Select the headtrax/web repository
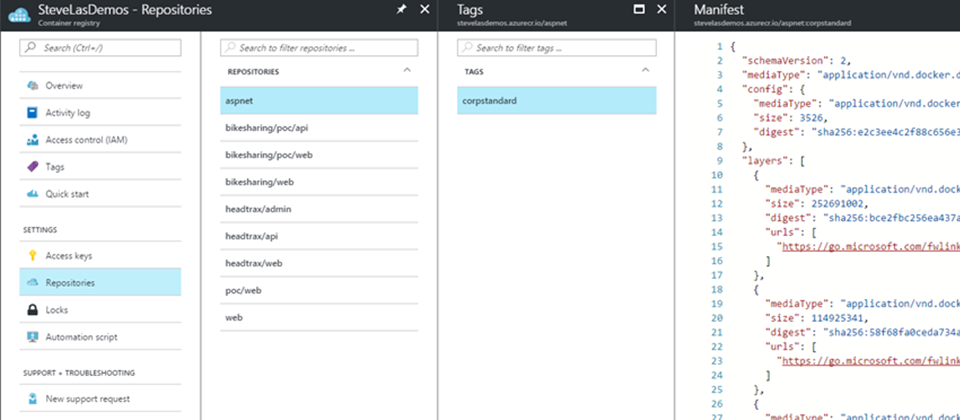 tap(319, 263)
